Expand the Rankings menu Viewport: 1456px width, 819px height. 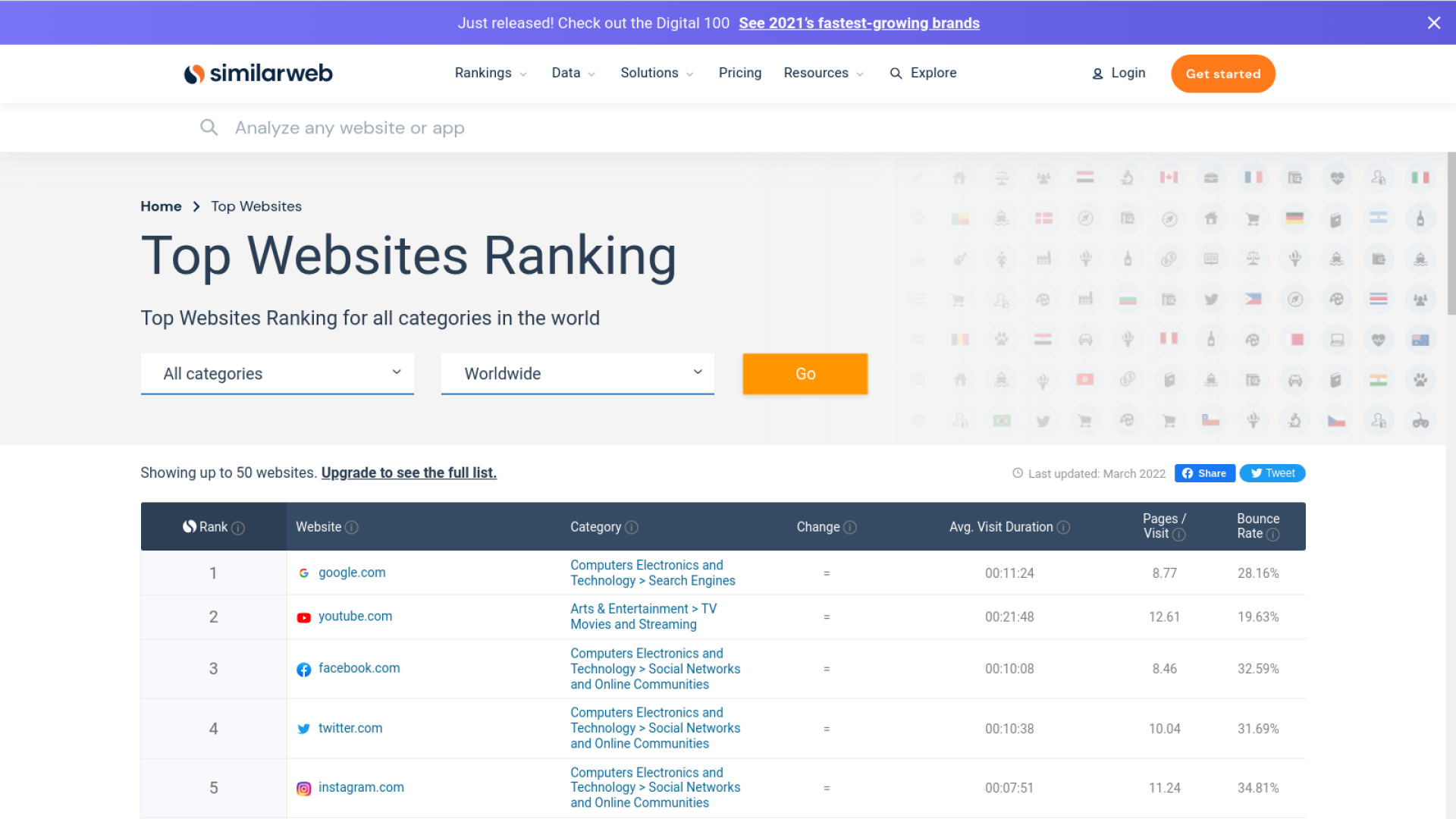tap(490, 73)
